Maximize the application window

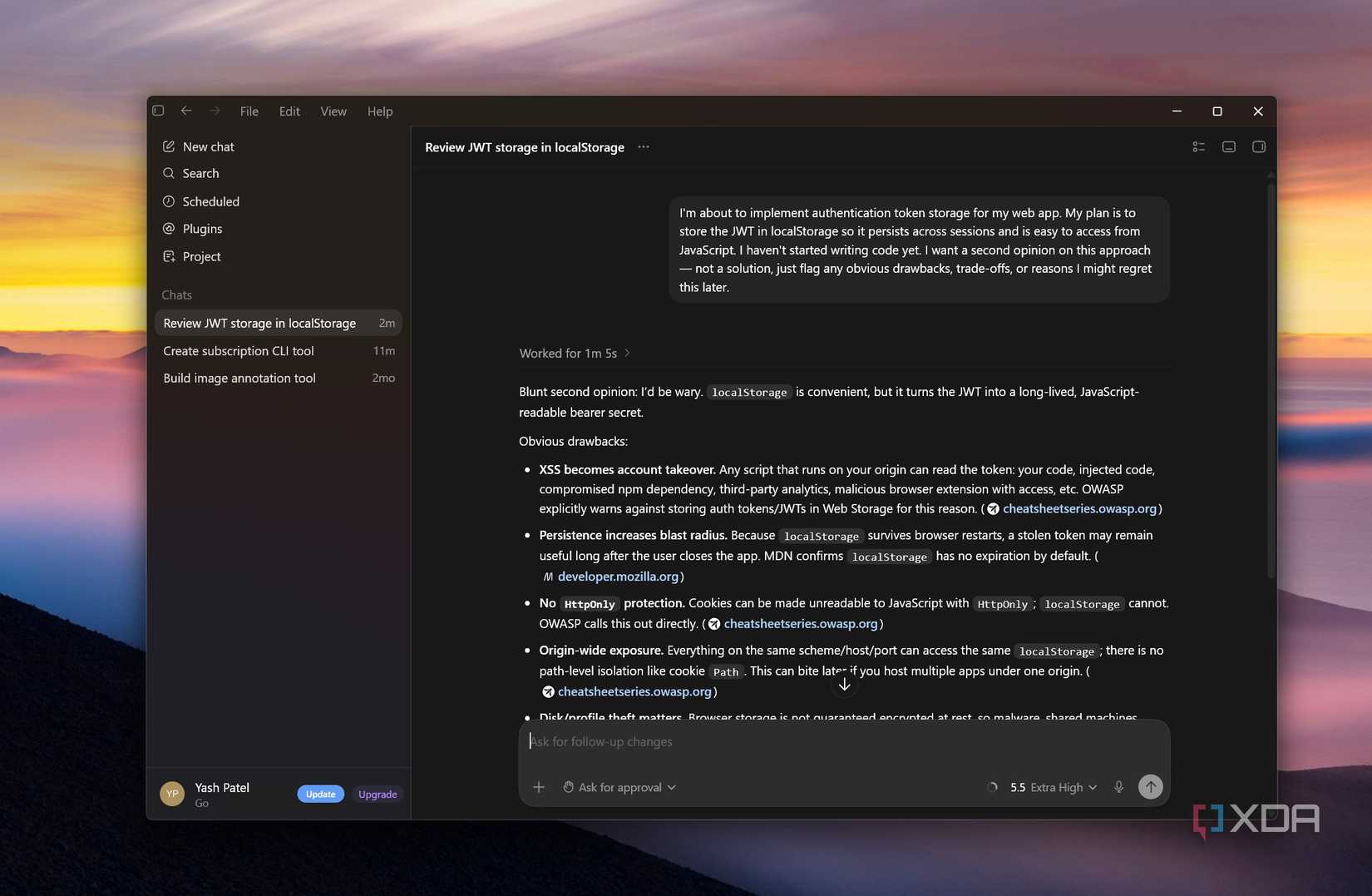point(1217,111)
